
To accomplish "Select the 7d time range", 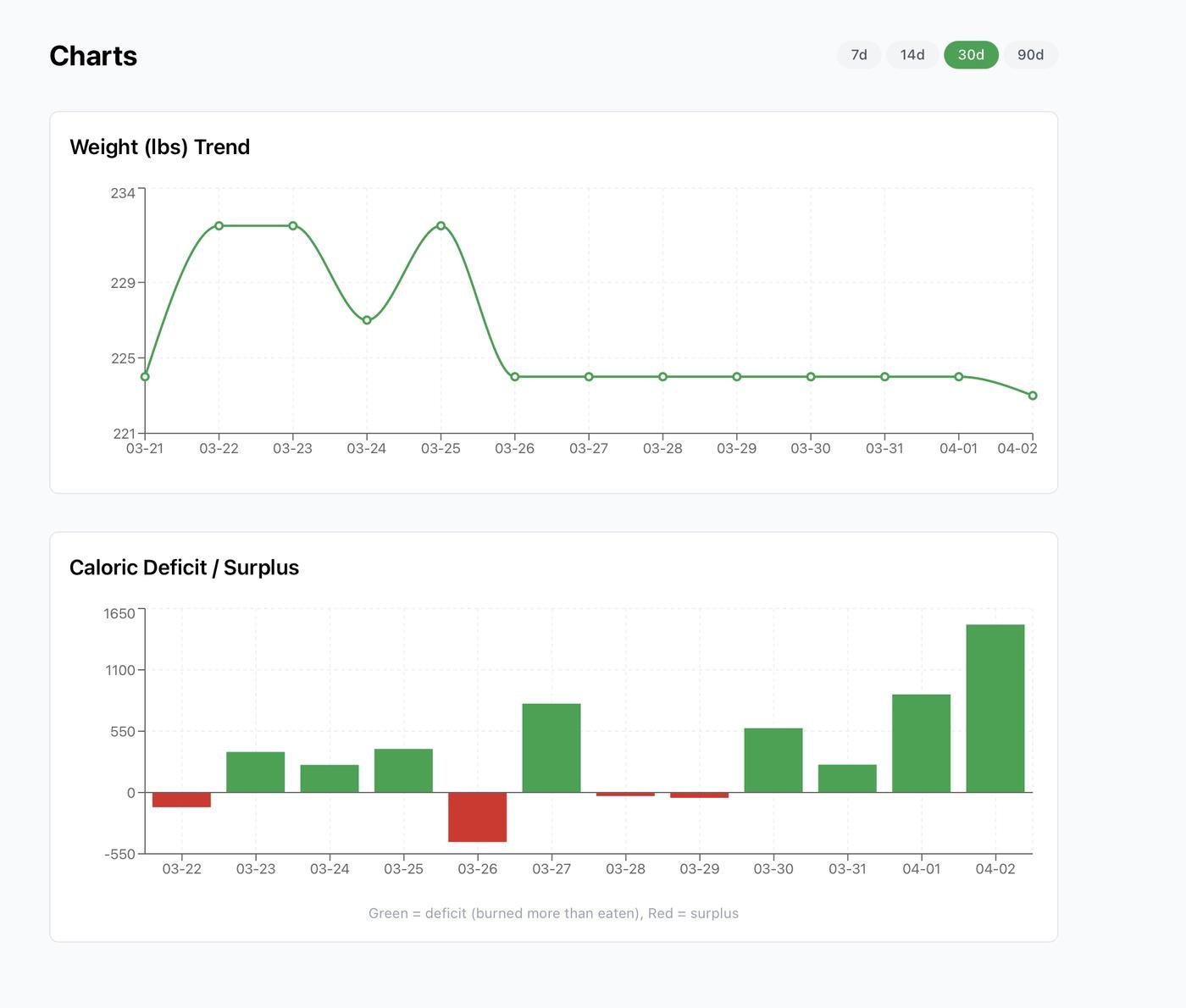I will pos(859,55).
